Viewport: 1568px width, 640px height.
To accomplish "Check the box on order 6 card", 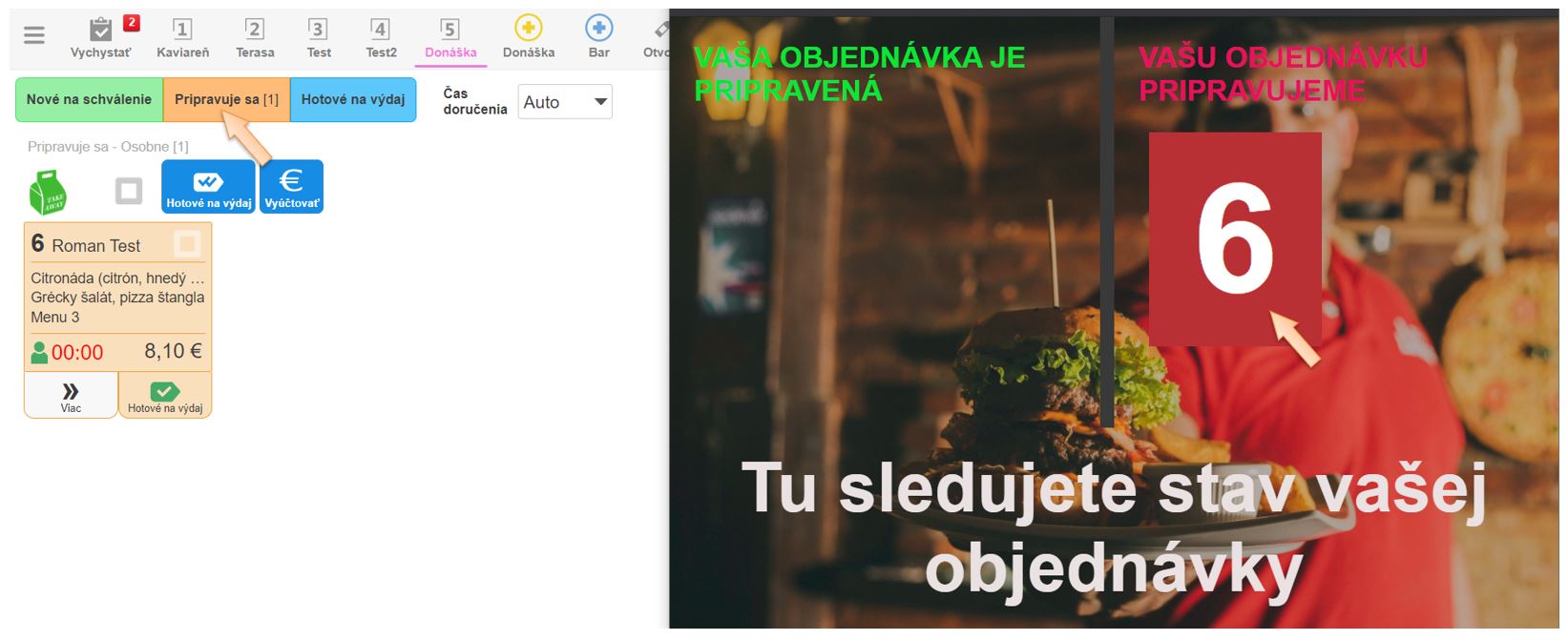I will 187,244.
